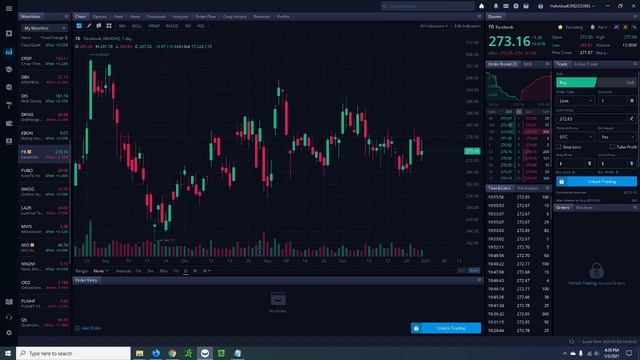Open the Time-in-Force GTC dropdown
640x360 pixels.
point(576,137)
